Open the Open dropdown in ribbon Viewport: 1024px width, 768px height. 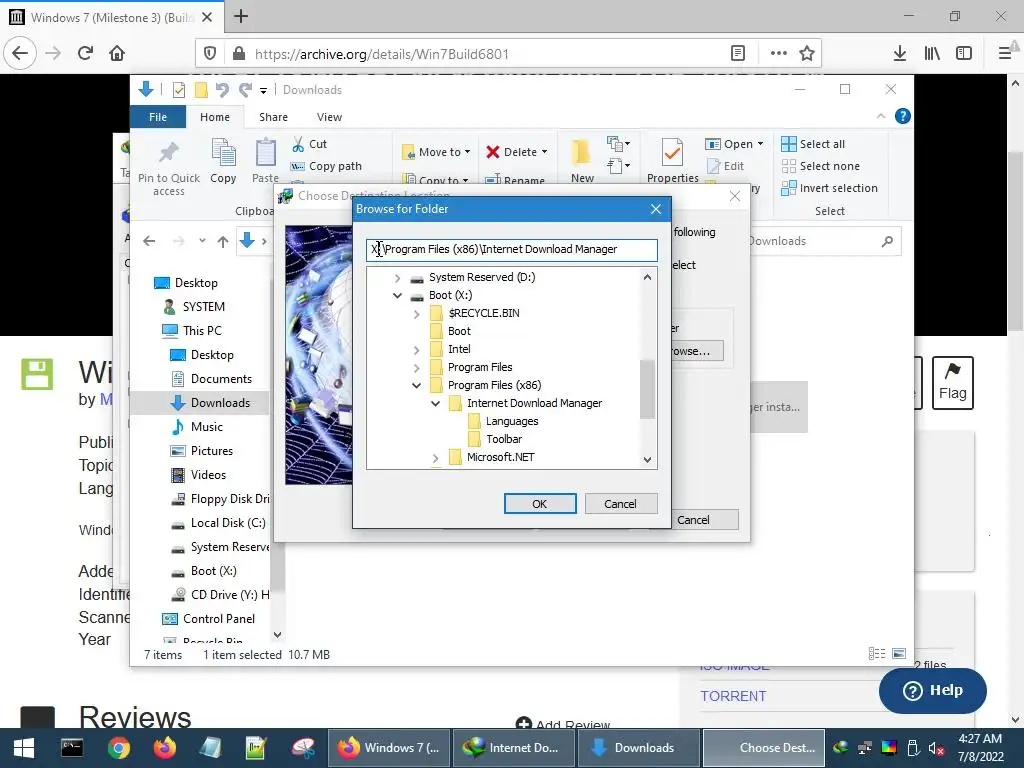(735, 144)
